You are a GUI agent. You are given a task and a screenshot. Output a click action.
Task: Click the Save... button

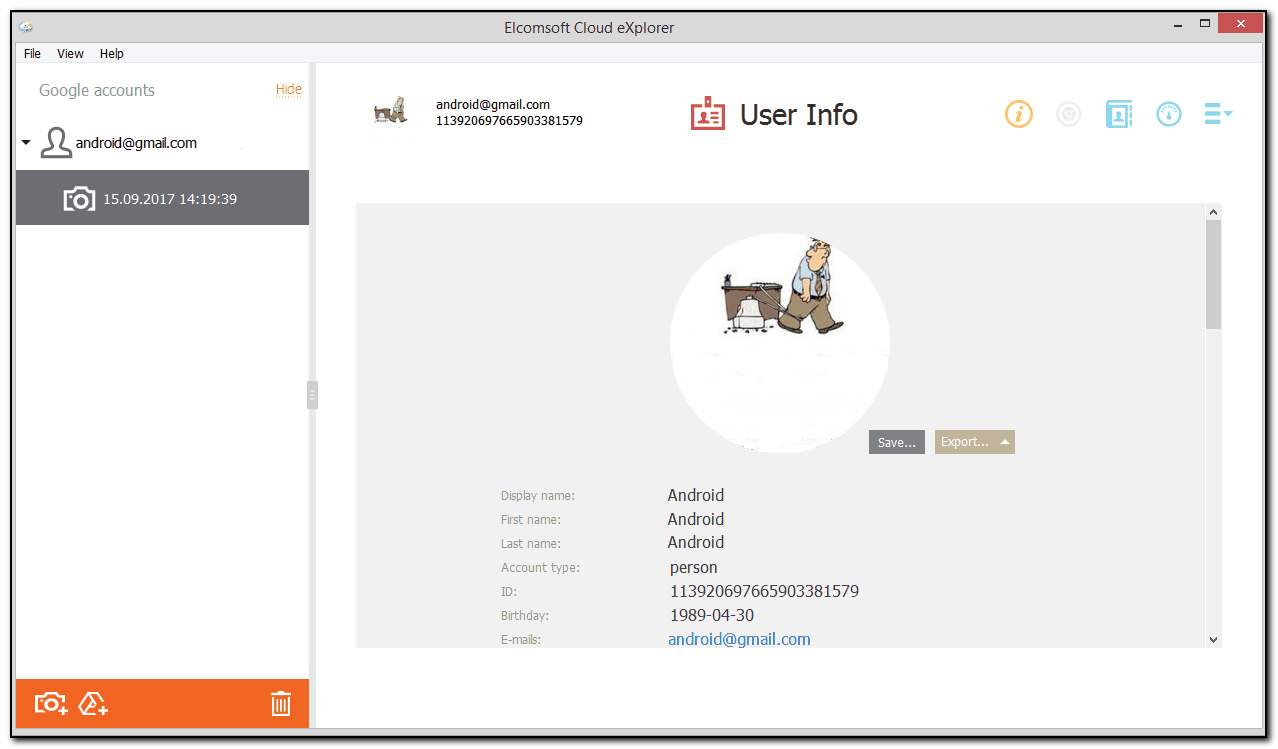coord(896,442)
